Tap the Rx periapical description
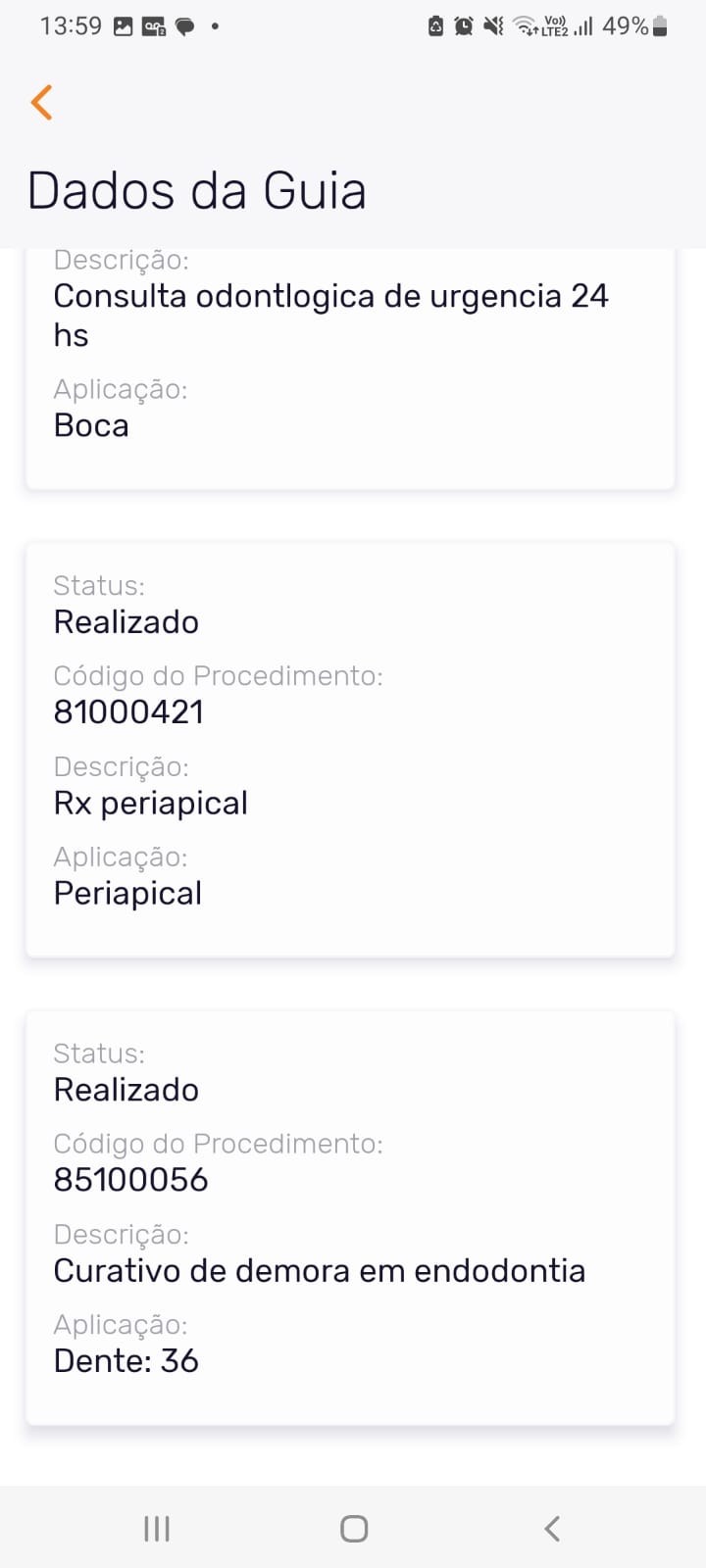This screenshot has height=1568, width=706. pos(150,803)
